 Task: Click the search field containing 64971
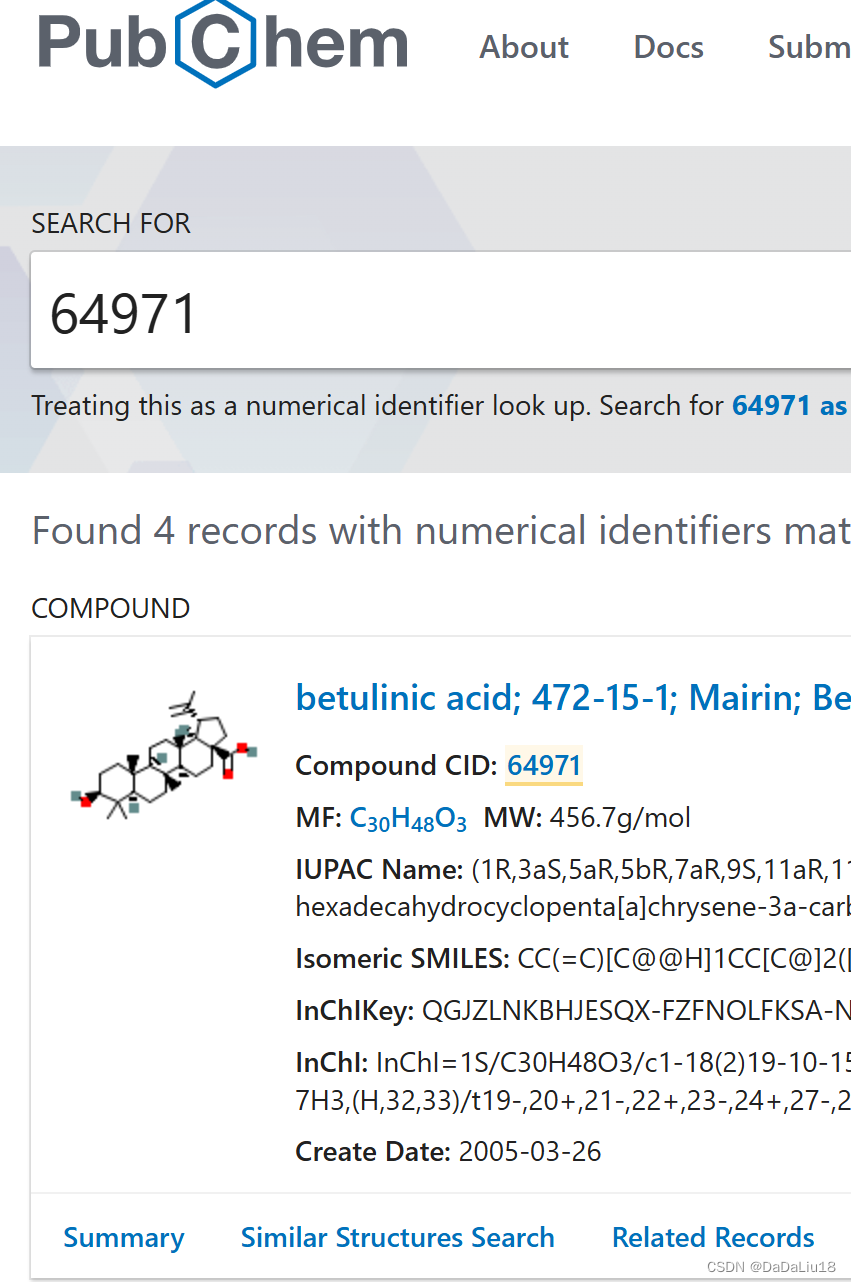tap(441, 311)
